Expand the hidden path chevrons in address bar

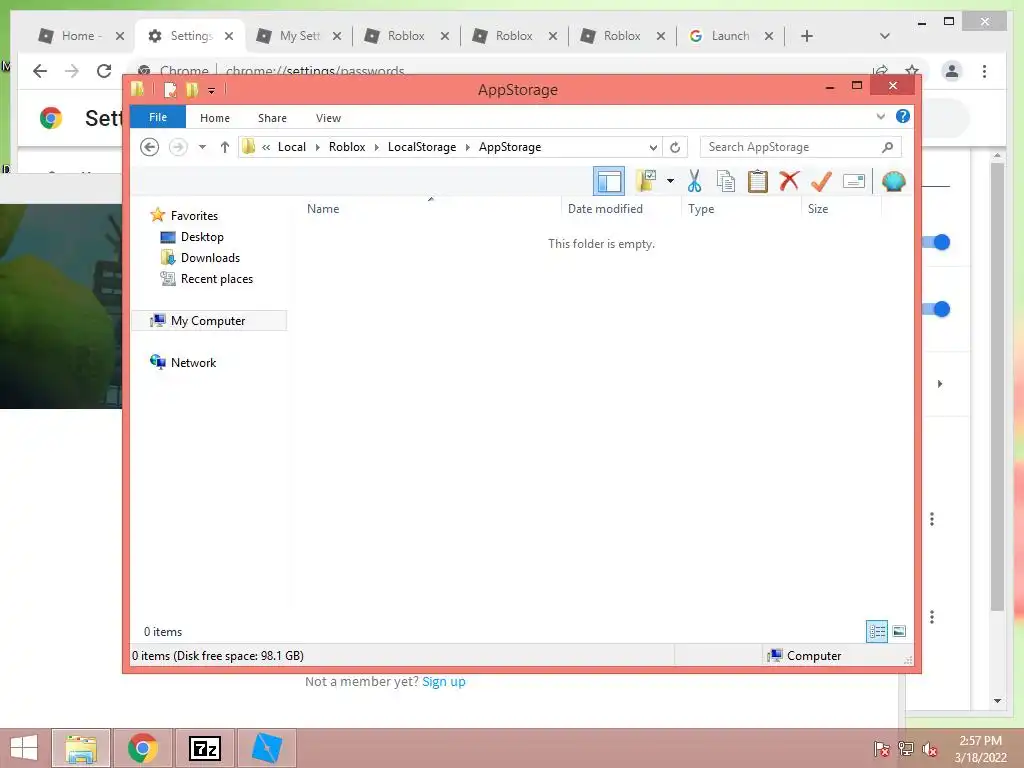[266, 148]
